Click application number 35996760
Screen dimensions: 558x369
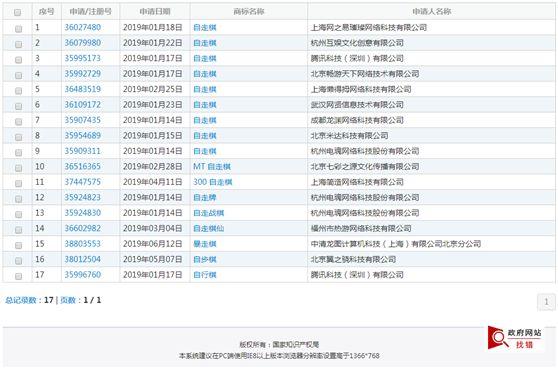pos(83,275)
